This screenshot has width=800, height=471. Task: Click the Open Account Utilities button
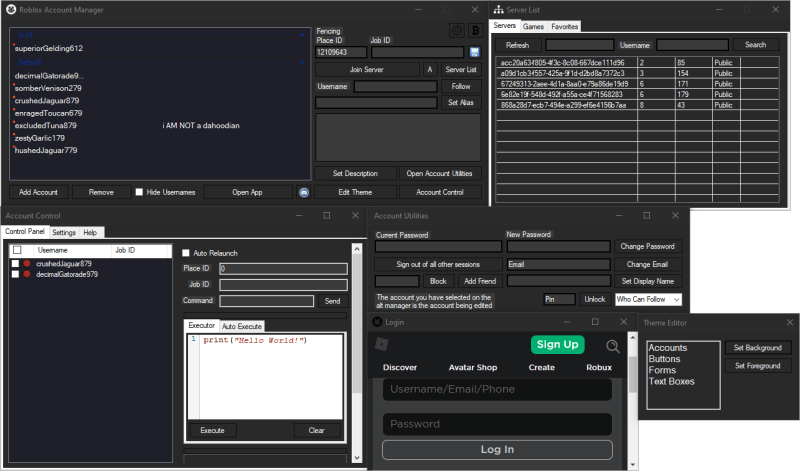pos(439,173)
